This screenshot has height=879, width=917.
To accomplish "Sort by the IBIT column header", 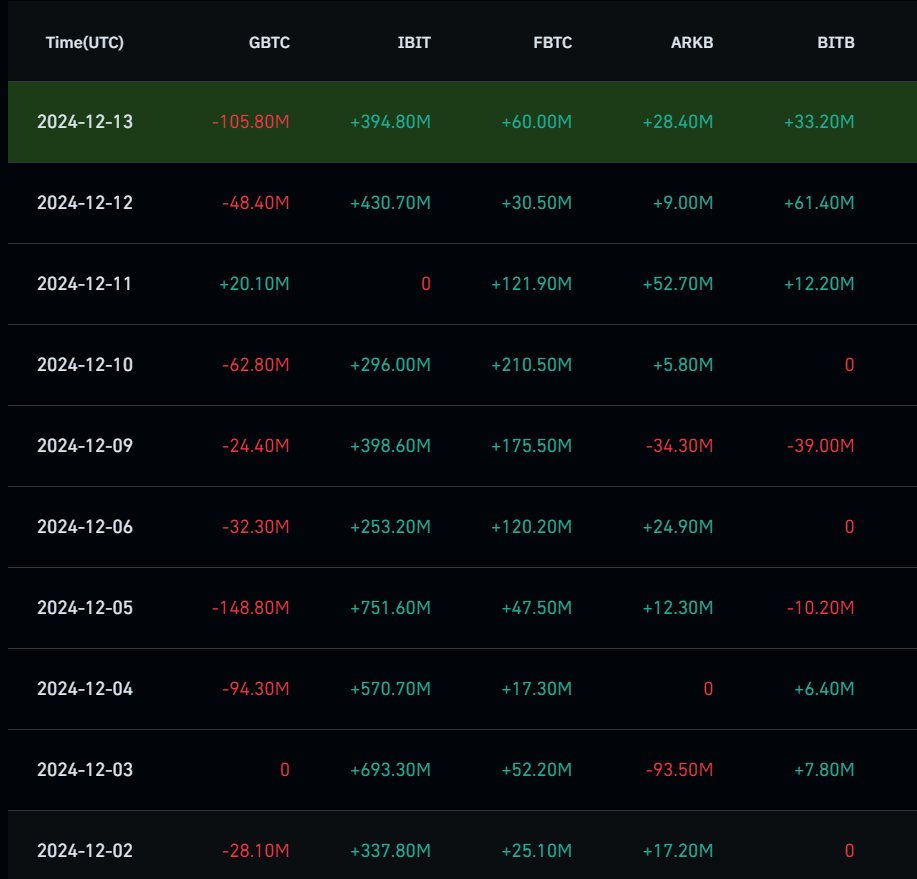I will (413, 43).
